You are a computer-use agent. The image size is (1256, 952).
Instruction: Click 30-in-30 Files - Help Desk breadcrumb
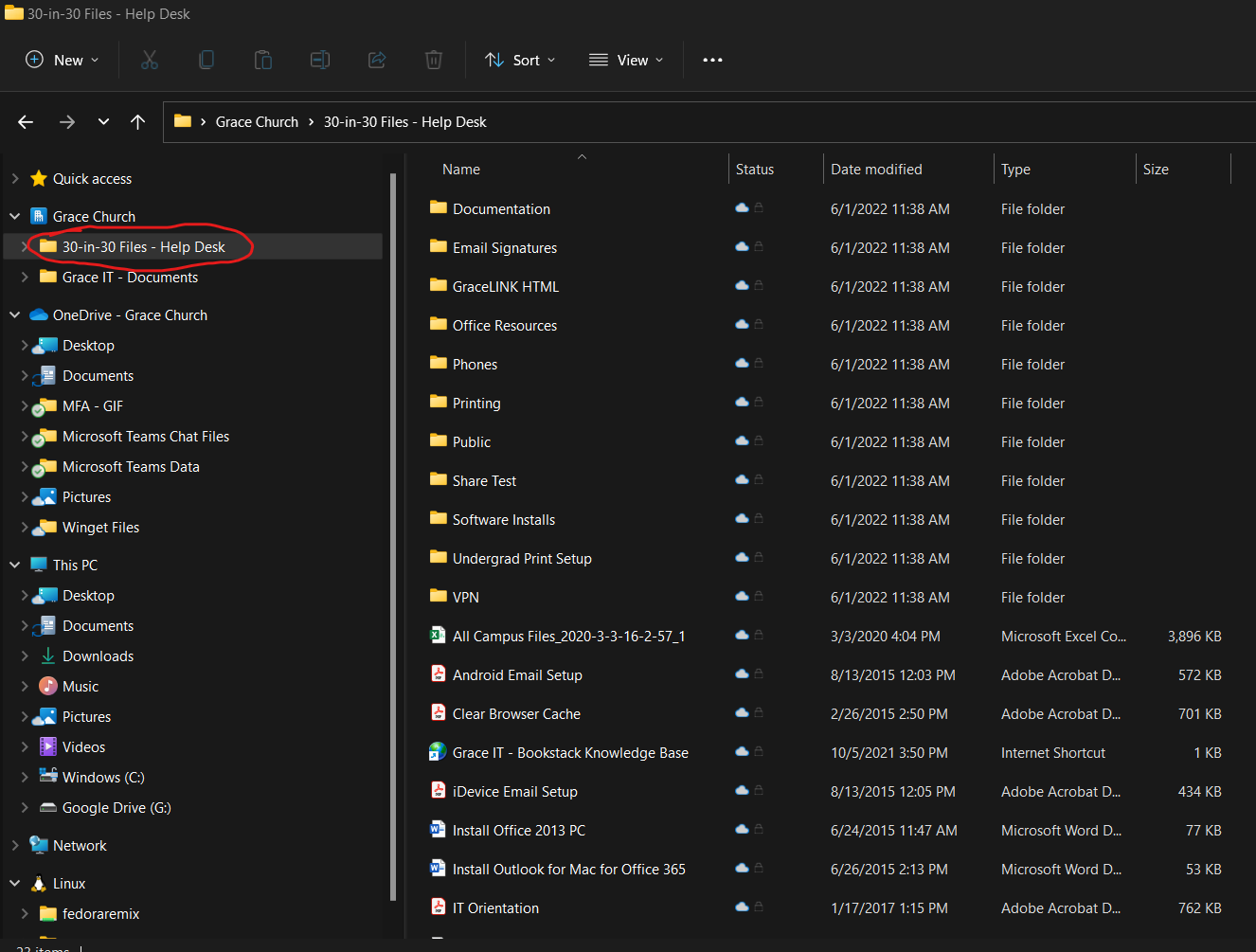[404, 122]
